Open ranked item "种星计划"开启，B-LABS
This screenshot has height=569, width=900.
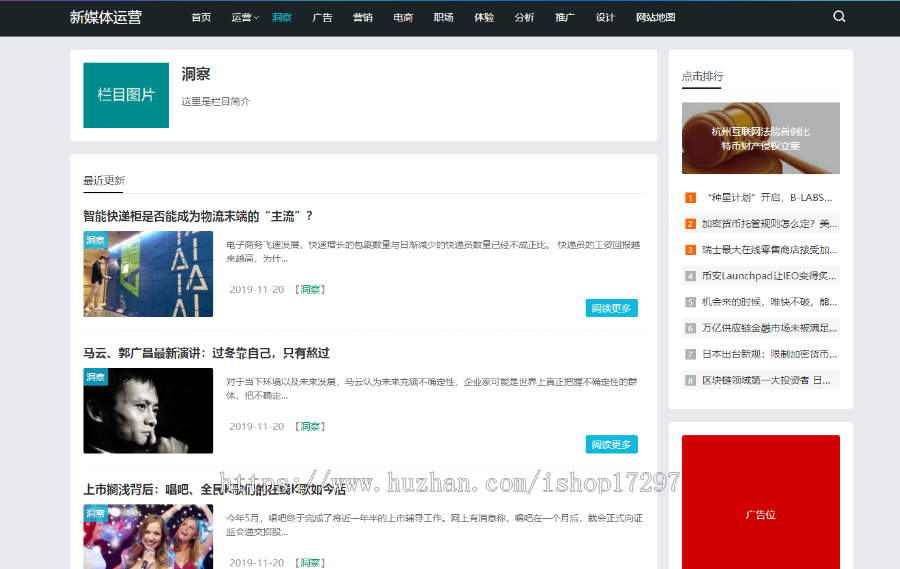tap(770, 198)
